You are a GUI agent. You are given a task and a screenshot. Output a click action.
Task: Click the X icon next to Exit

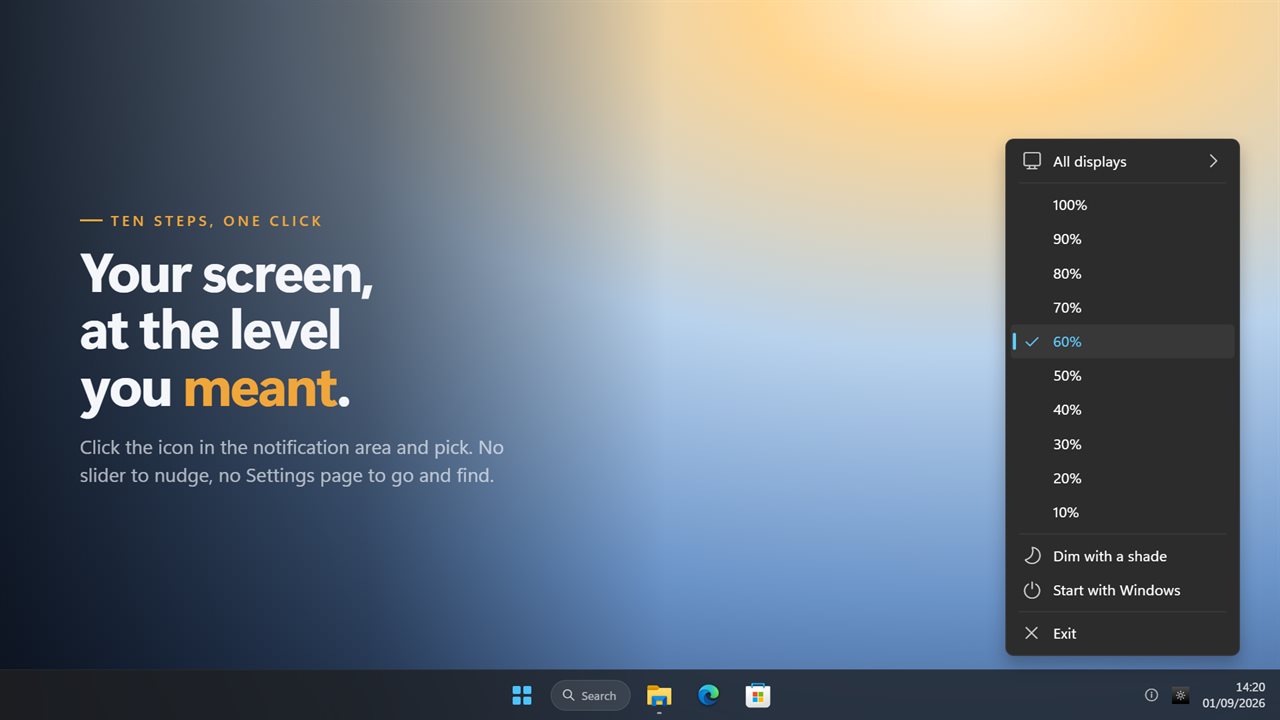[1032, 633]
